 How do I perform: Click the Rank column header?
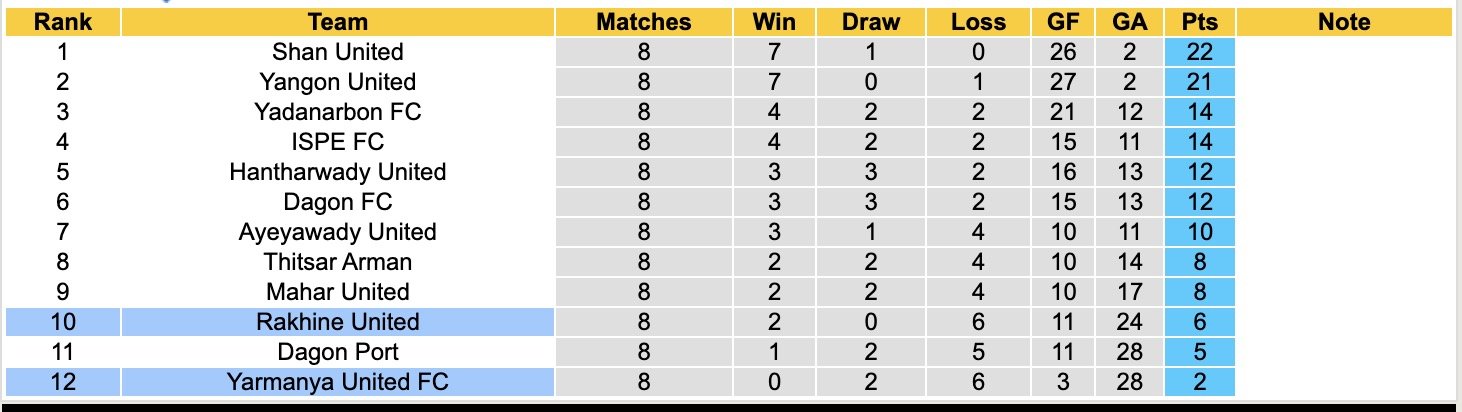click(x=62, y=22)
